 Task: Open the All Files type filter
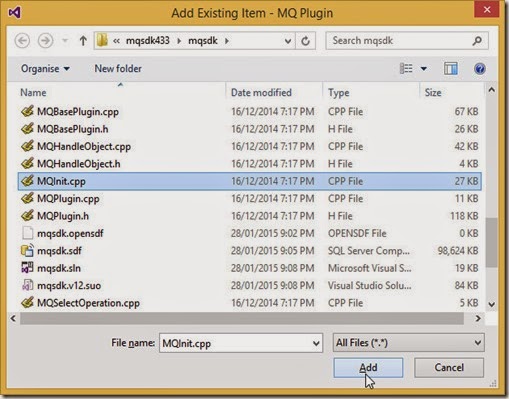pos(408,343)
